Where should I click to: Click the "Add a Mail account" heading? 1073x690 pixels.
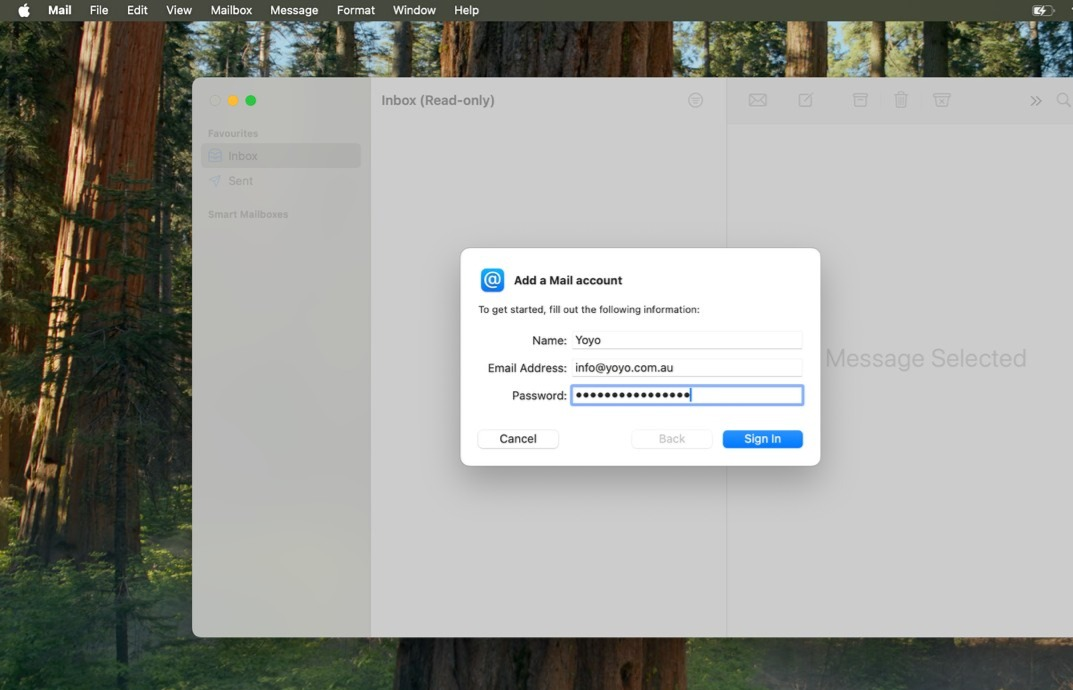pyautogui.click(x=568, y=280)
